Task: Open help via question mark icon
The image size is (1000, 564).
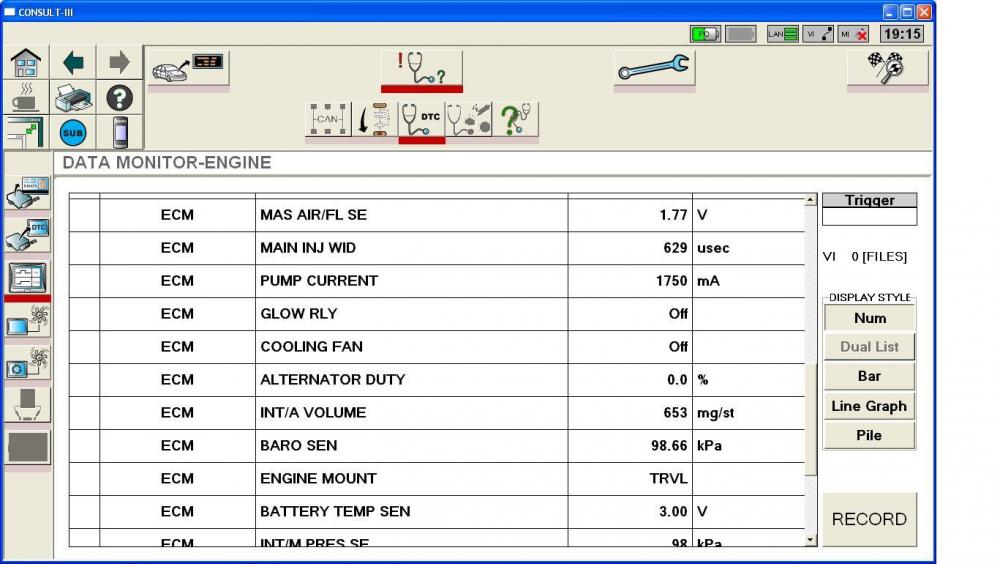Action: [120, 98]
